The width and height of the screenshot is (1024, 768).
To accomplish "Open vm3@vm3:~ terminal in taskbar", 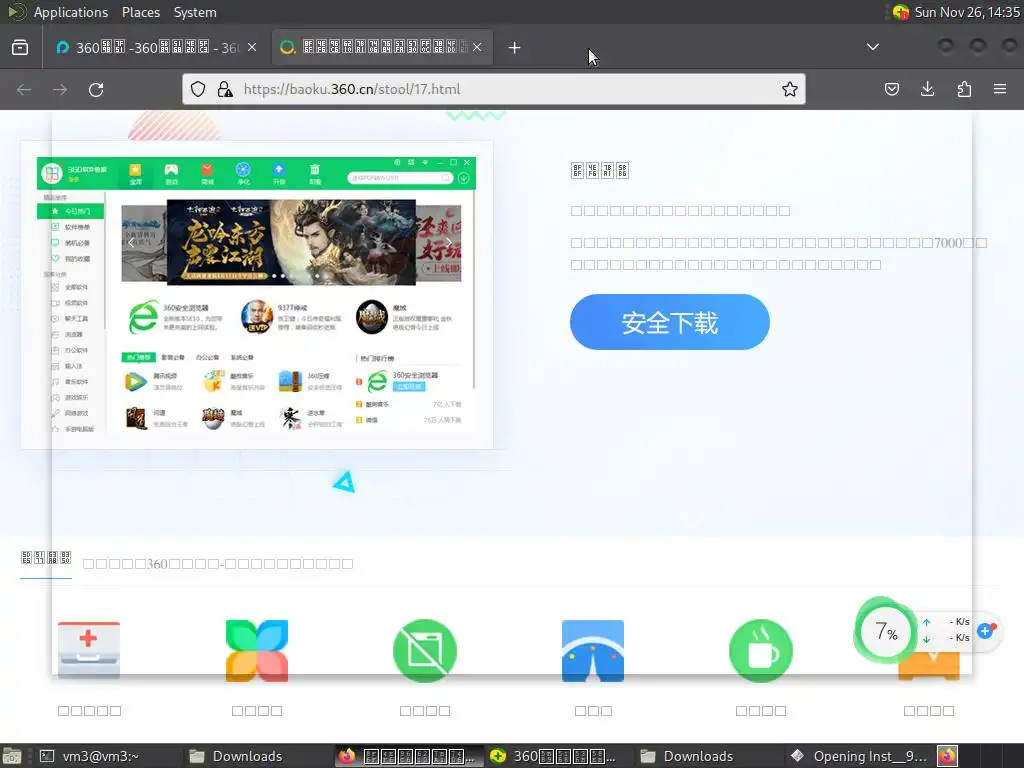I will click(x=89, y=756).
